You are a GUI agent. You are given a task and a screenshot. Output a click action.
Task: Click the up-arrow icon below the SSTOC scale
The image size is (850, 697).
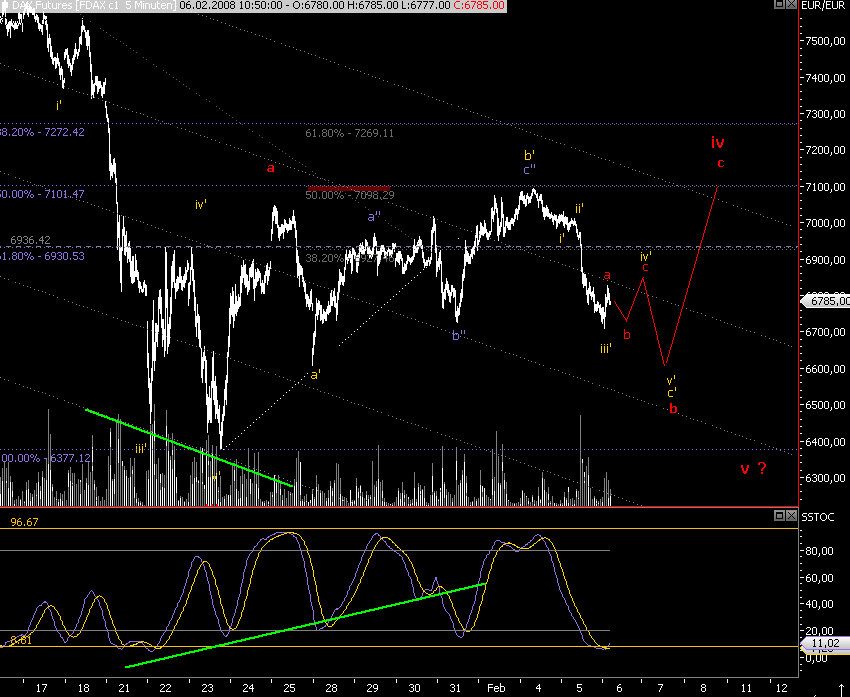coord(842,688)
